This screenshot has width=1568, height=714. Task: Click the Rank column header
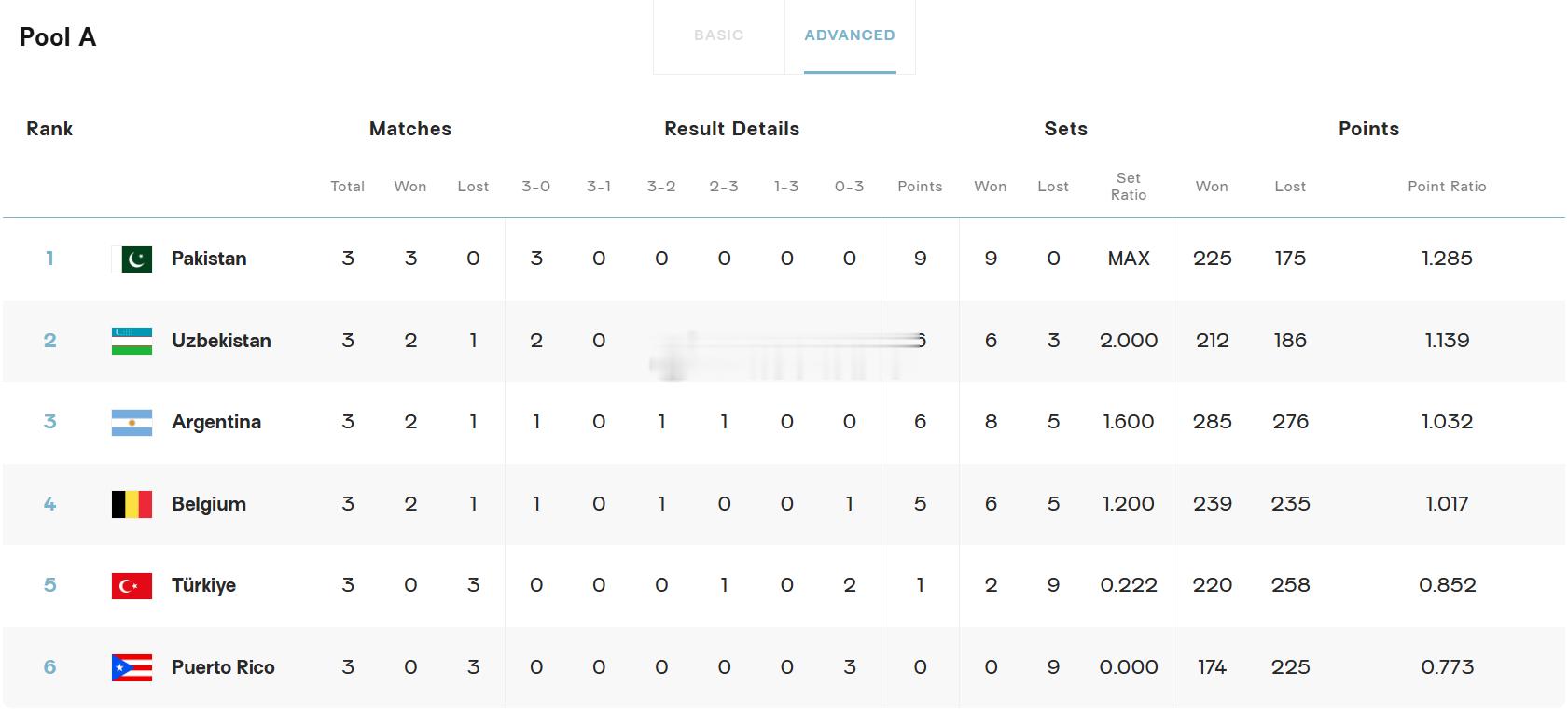(49, 129)
